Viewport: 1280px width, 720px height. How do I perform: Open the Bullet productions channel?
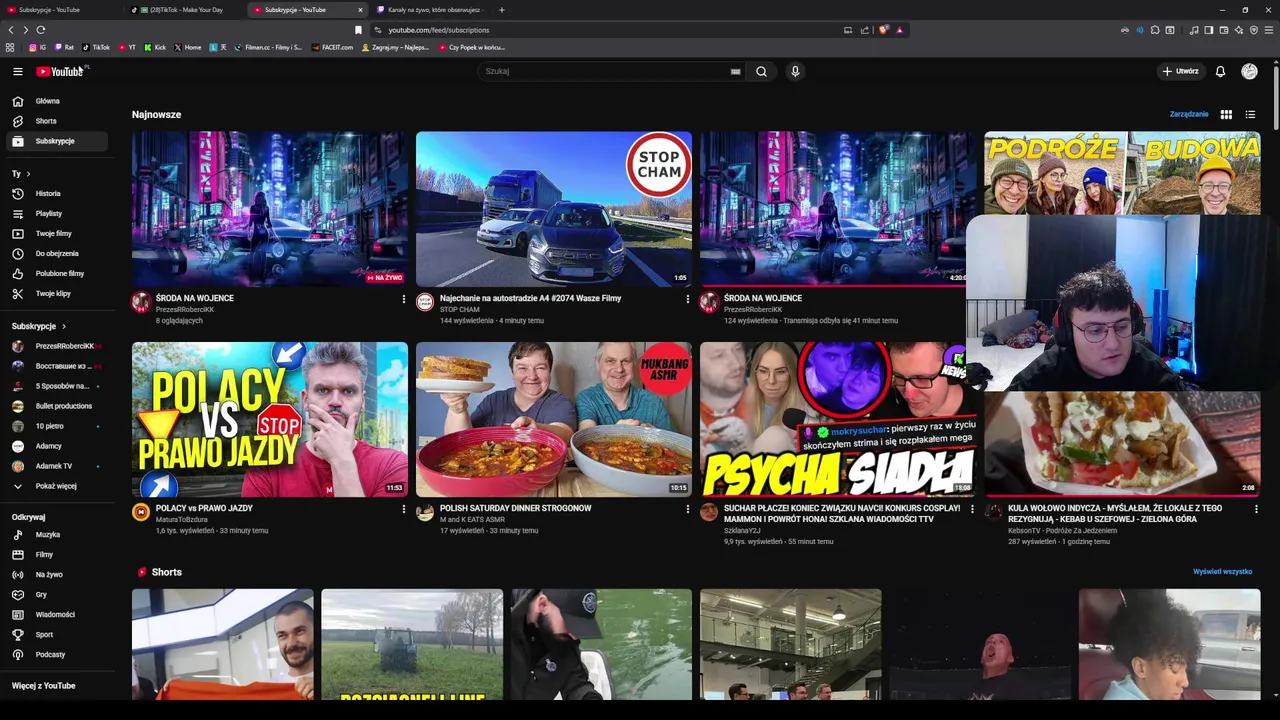pyautogui.click(x=55, y=406)
